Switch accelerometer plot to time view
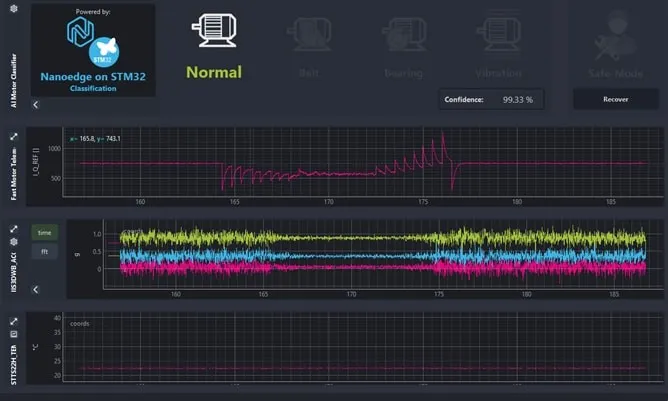This screenshot has width=668, height=401. [x=44, y=232]
